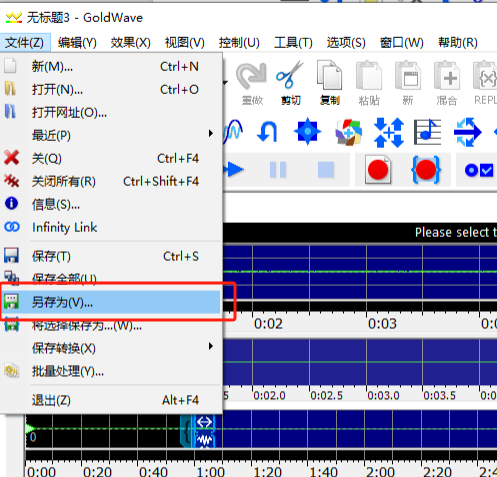Open the 工具(T) menu
The width and height of the screenshot is (497, 477).
293,43
